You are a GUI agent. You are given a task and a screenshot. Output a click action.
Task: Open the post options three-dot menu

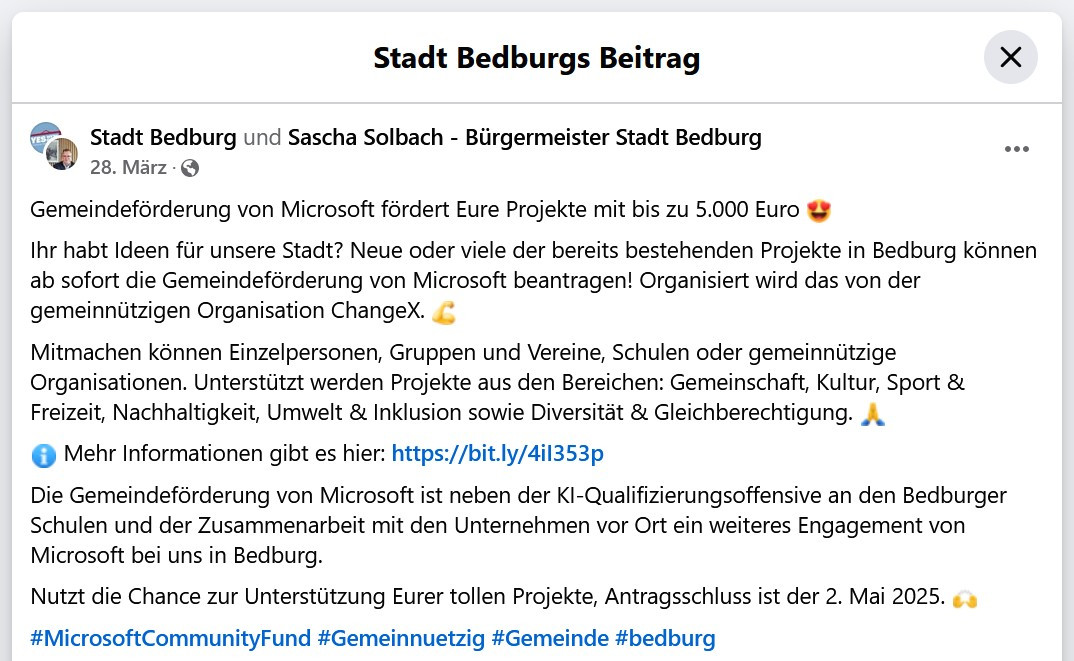[x=1016, y=150]
